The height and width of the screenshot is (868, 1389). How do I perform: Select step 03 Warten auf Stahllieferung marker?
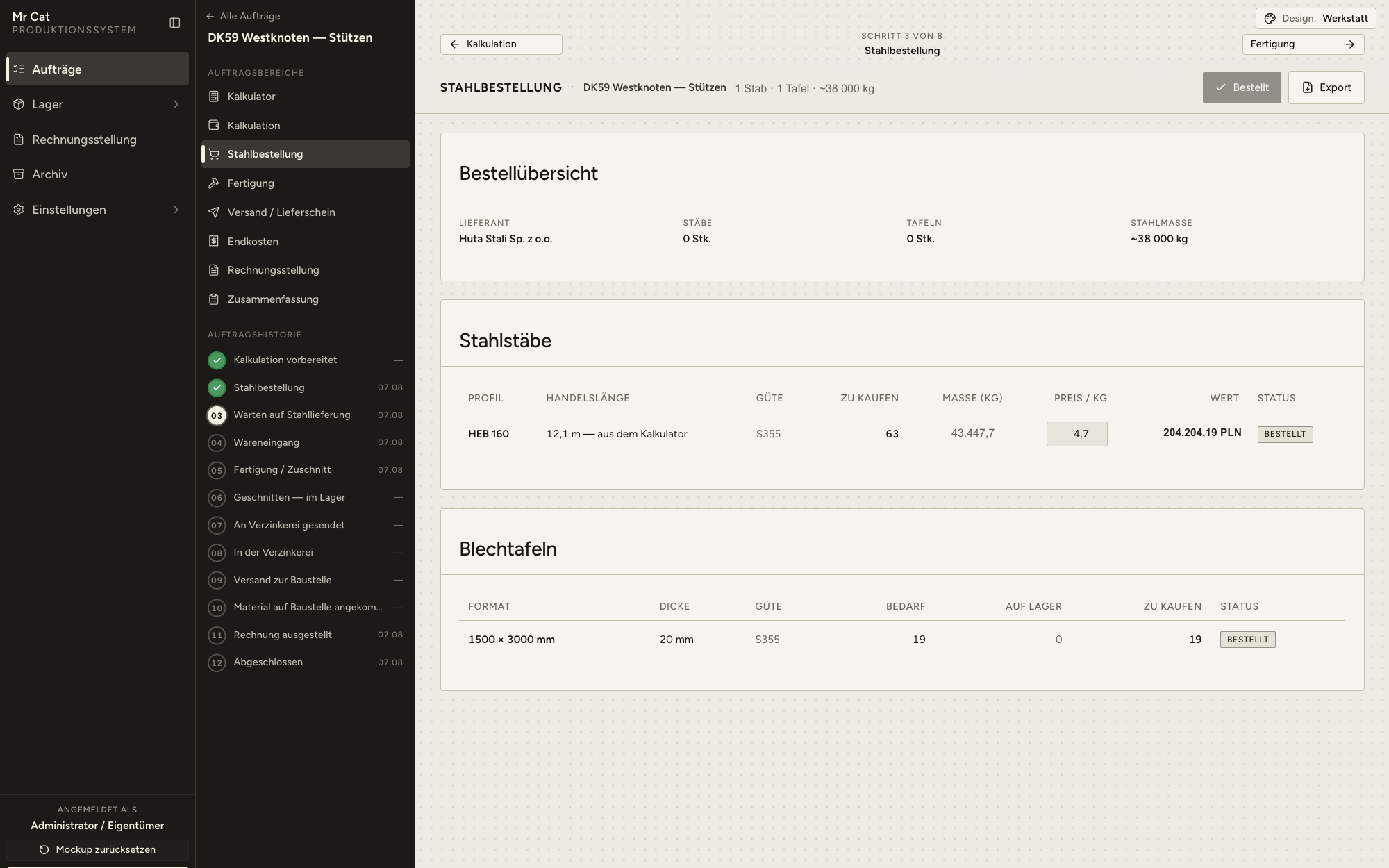pos(217,415)
